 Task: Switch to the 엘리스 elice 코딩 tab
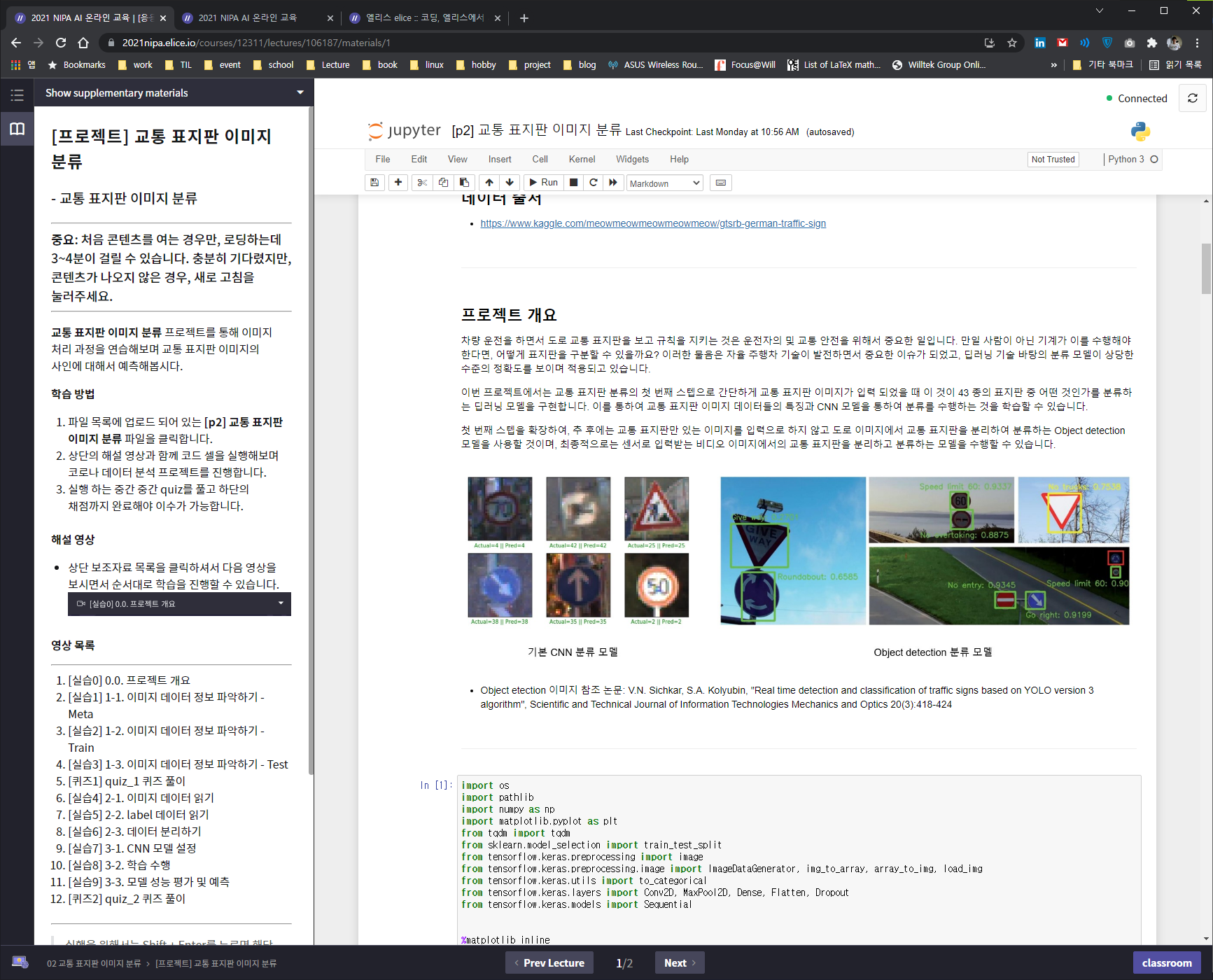(424, 18)
